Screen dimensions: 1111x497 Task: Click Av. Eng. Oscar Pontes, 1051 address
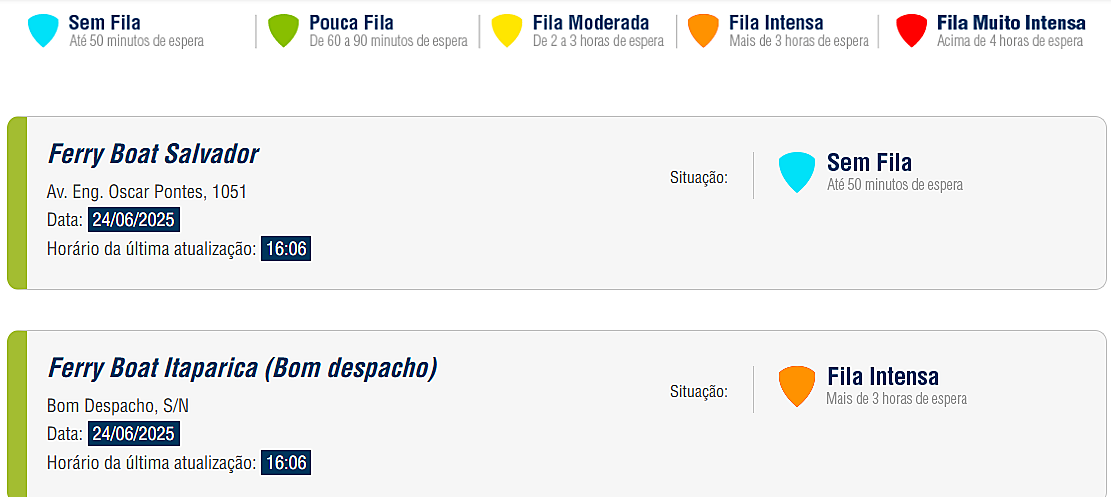click(147, 191)
